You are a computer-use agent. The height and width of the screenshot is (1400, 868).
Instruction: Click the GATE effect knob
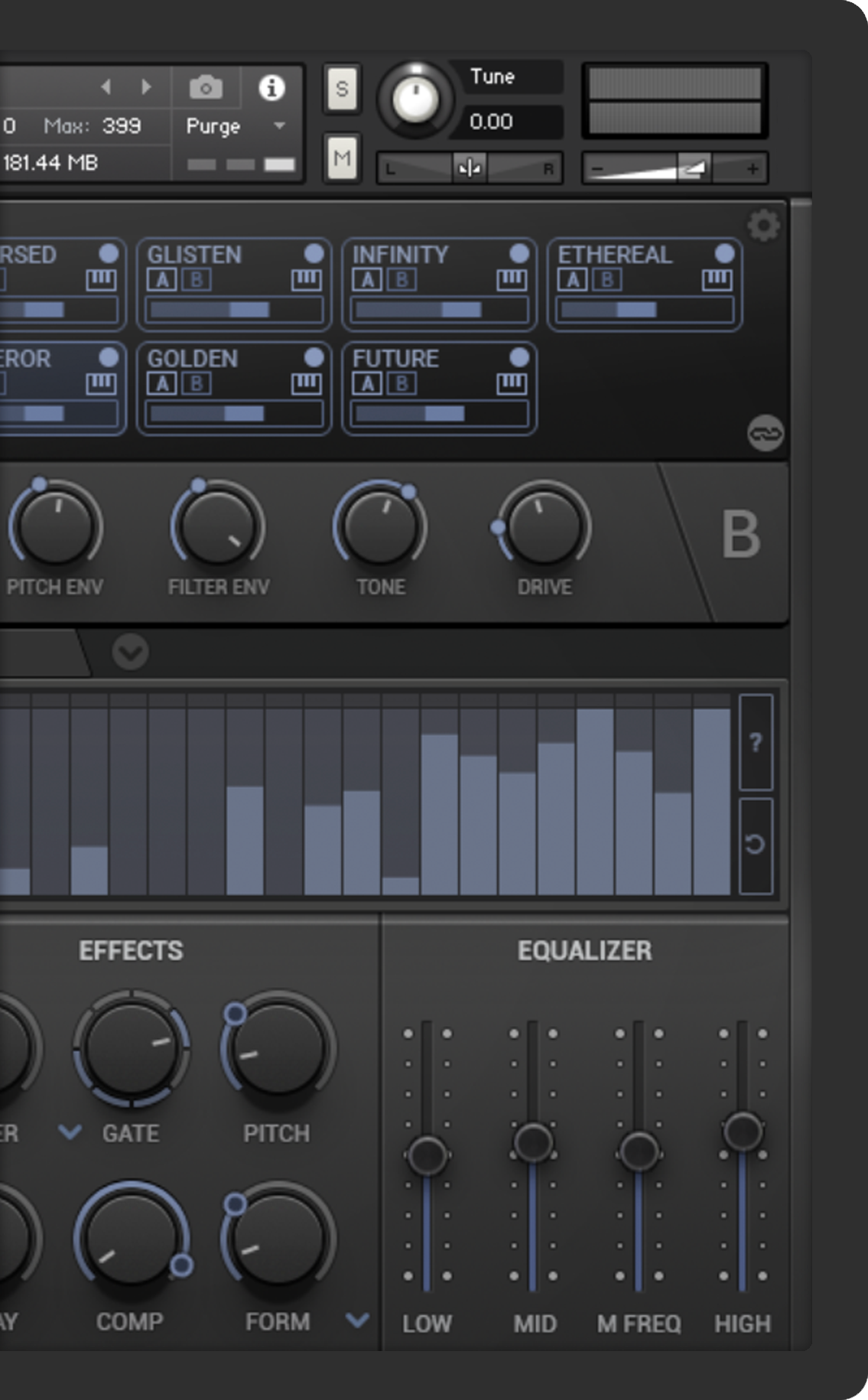132,1048
